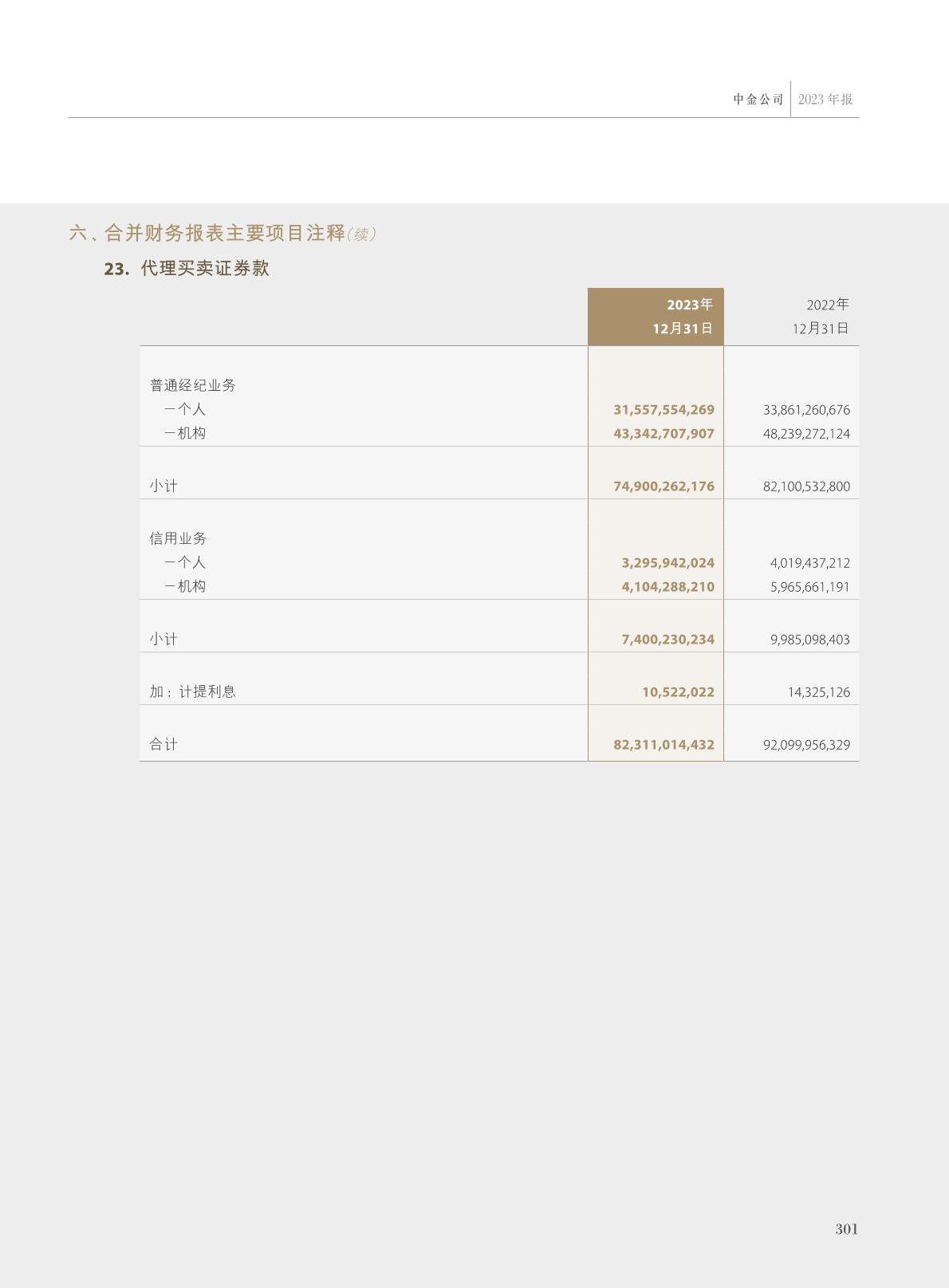The height and width of the screenshot is (1288, 949).
Task: Select the value 5,965,661,191
Action: point(809,587)
